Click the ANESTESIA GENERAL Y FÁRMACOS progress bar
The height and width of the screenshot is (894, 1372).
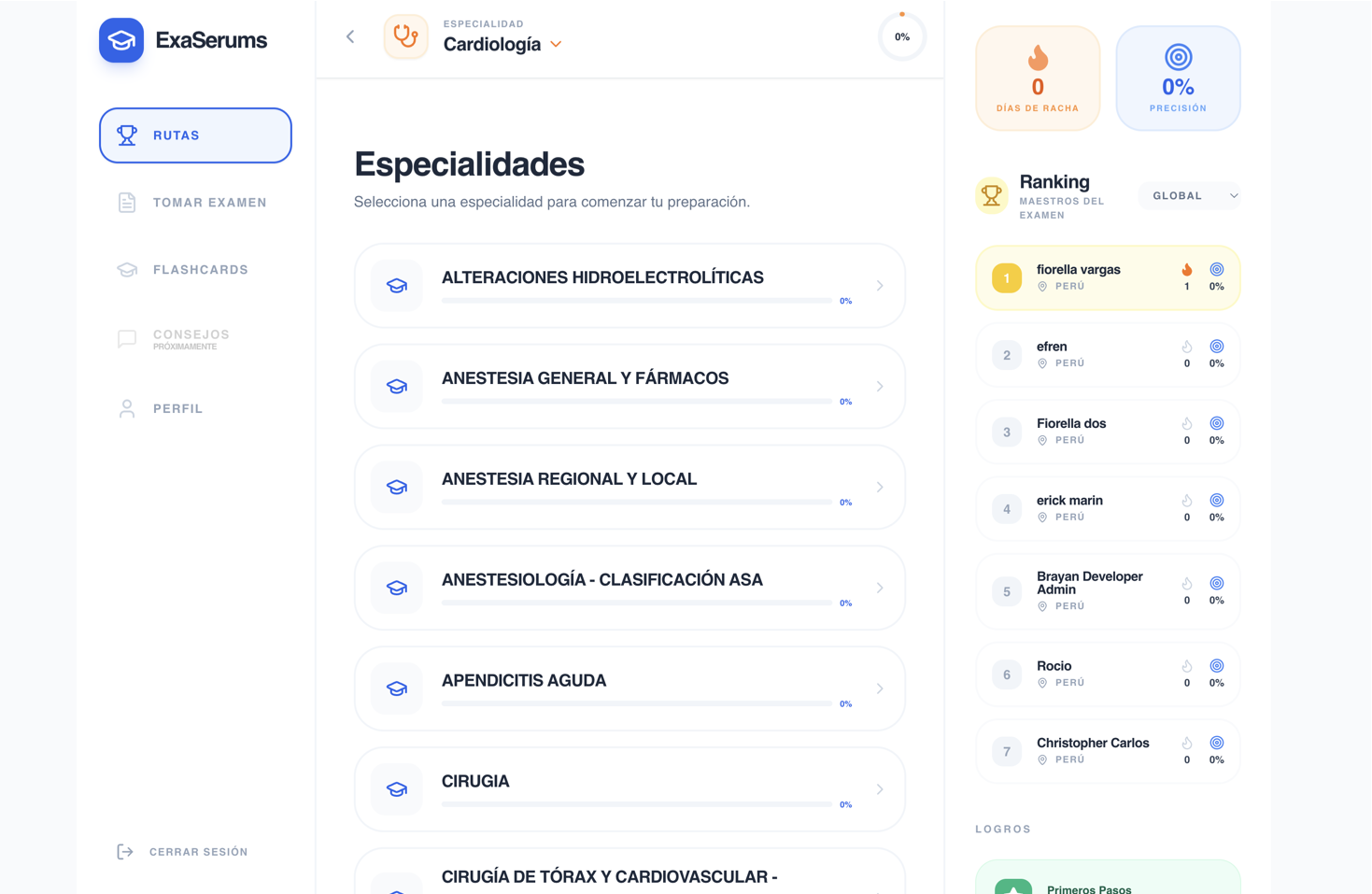[x=636, y=402]
